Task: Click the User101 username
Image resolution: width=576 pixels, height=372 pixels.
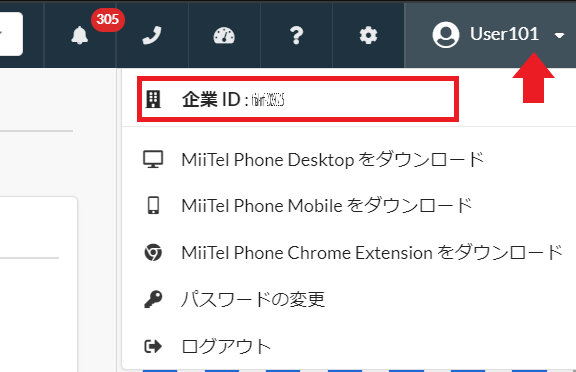Action: point(504,34)
